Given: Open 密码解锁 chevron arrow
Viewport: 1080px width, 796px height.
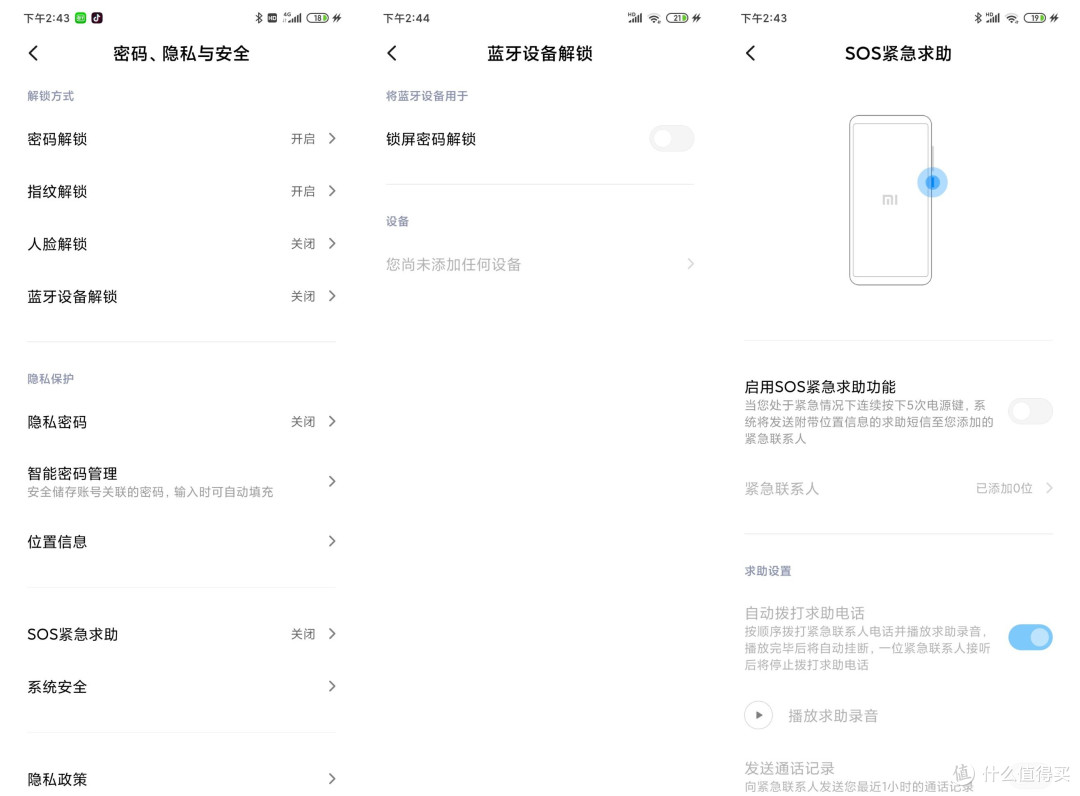Looking at the screenshot, I should tap(332, 138).
